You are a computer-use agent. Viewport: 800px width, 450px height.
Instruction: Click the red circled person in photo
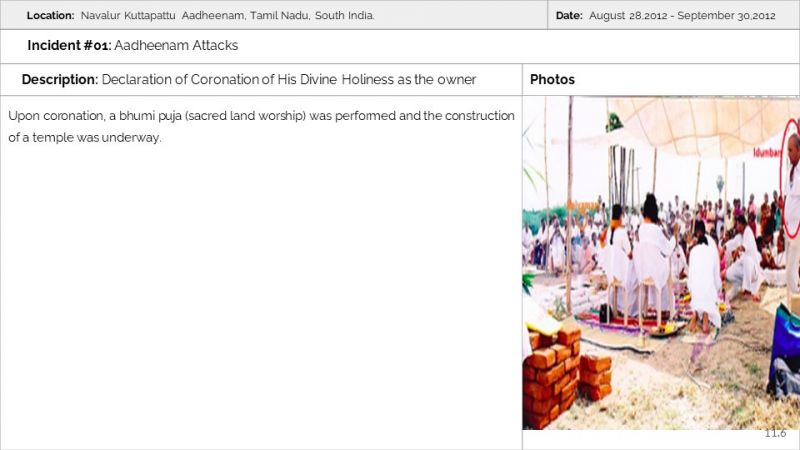[792, 179]
